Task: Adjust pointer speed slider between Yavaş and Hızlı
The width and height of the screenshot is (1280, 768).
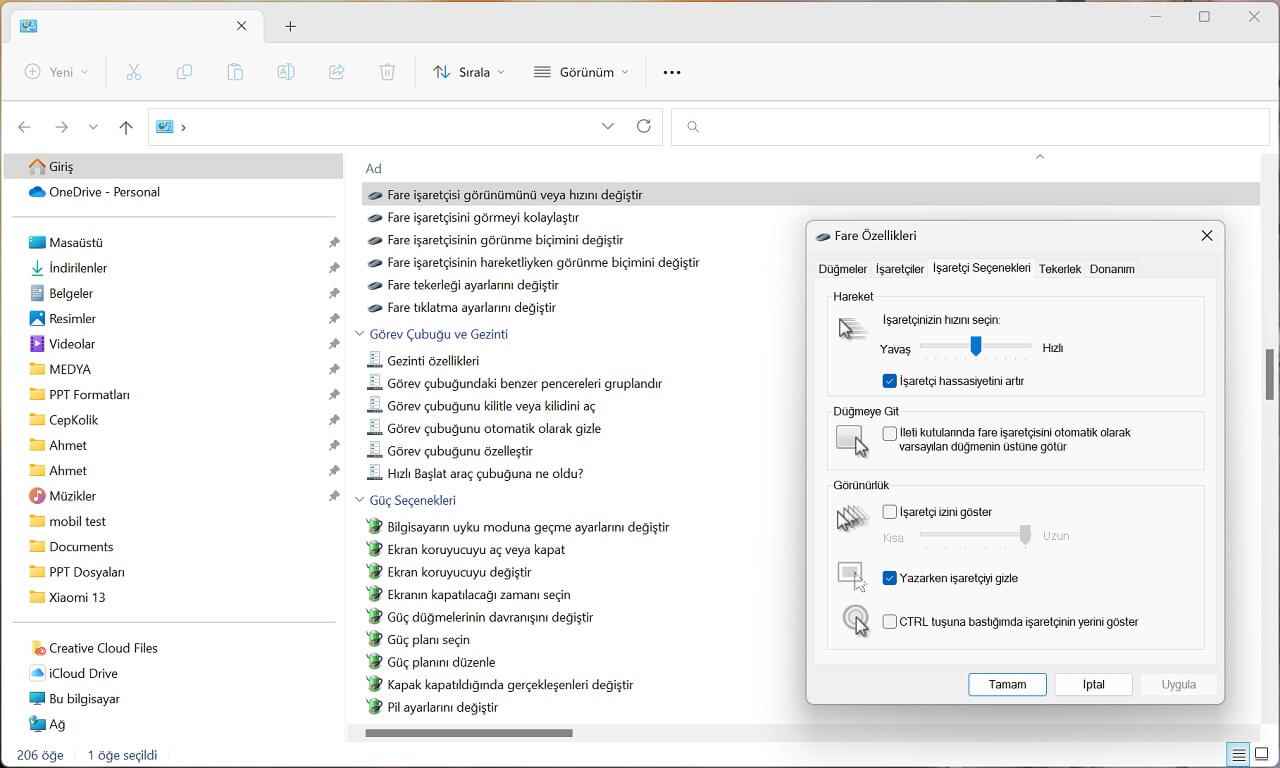Action: click(x=976, y=346)
